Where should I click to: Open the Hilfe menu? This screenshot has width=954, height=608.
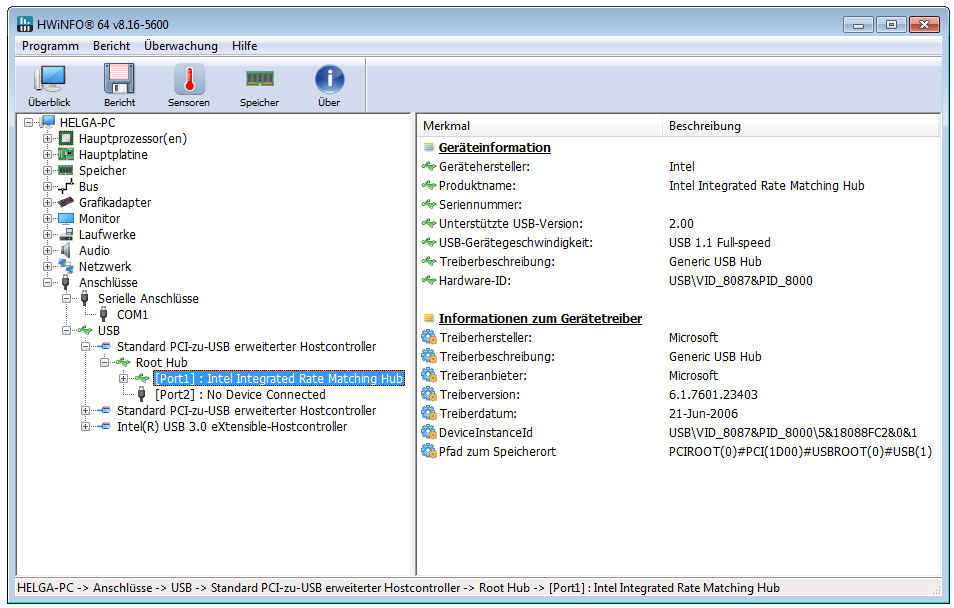244,46
